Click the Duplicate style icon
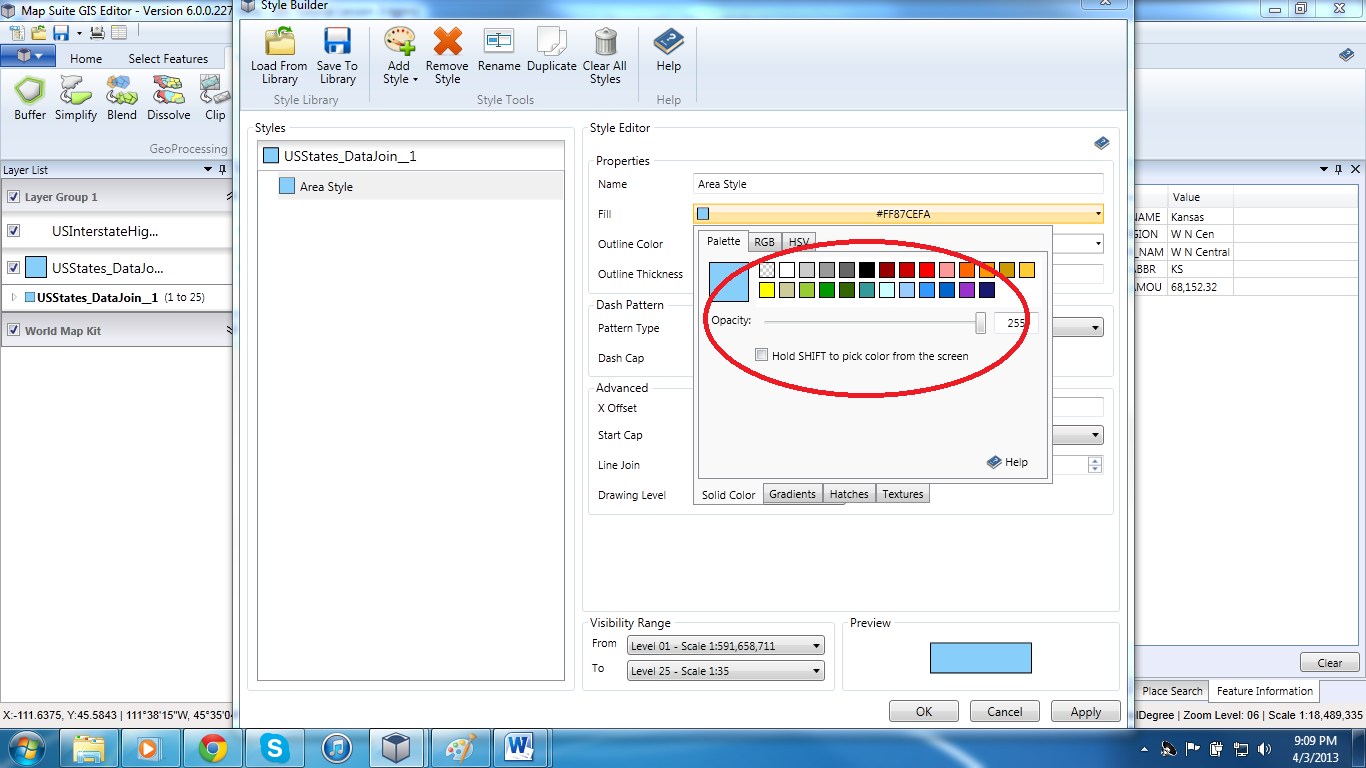 tap(552, 42)
